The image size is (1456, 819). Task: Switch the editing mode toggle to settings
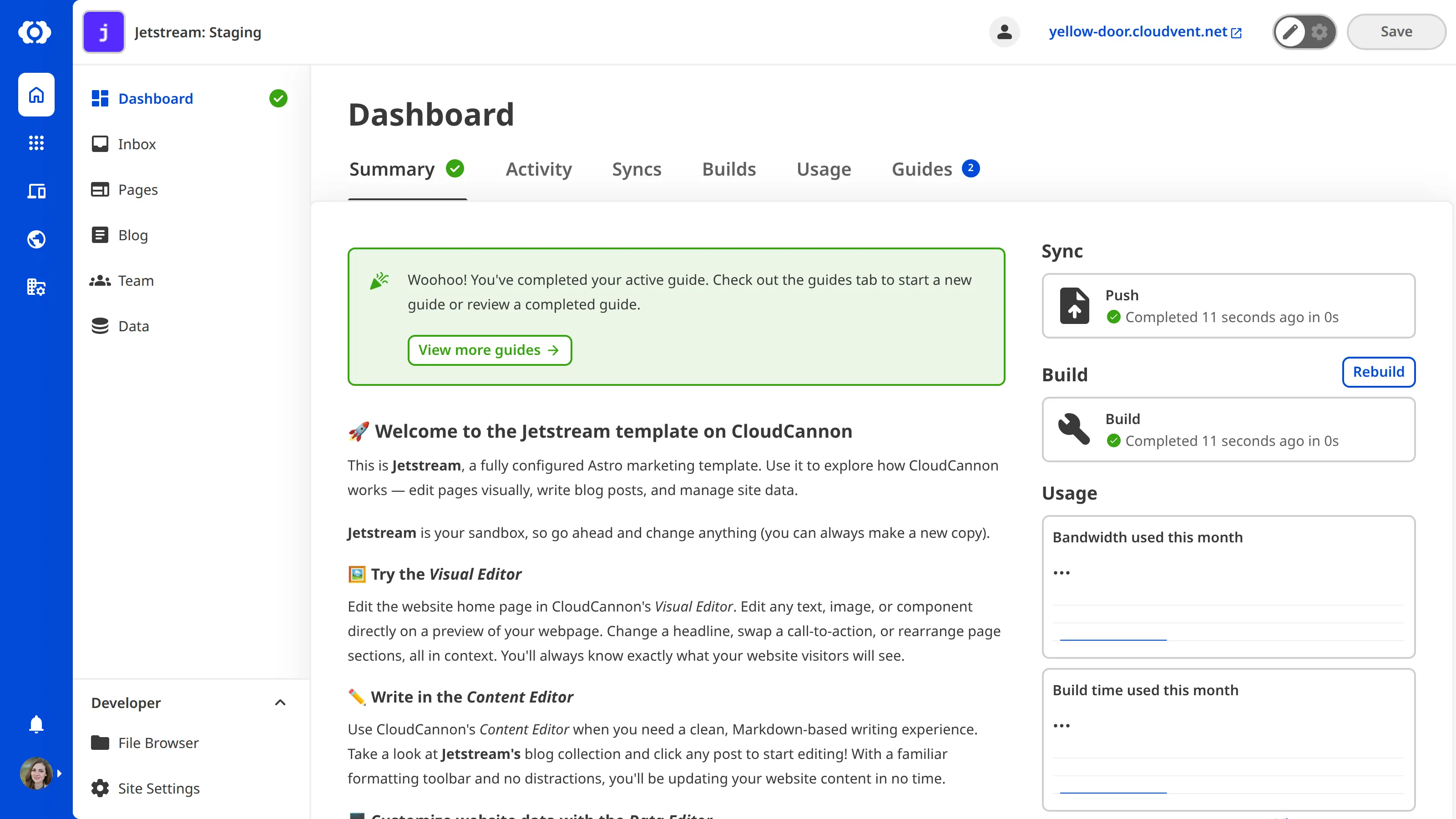(1319, 32)
